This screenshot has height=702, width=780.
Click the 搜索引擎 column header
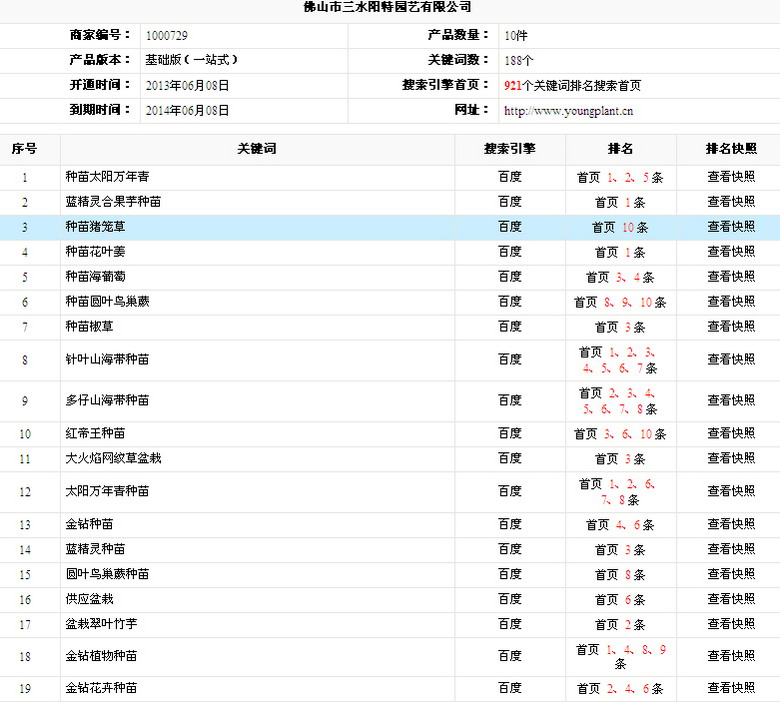(x=510, y=149)
